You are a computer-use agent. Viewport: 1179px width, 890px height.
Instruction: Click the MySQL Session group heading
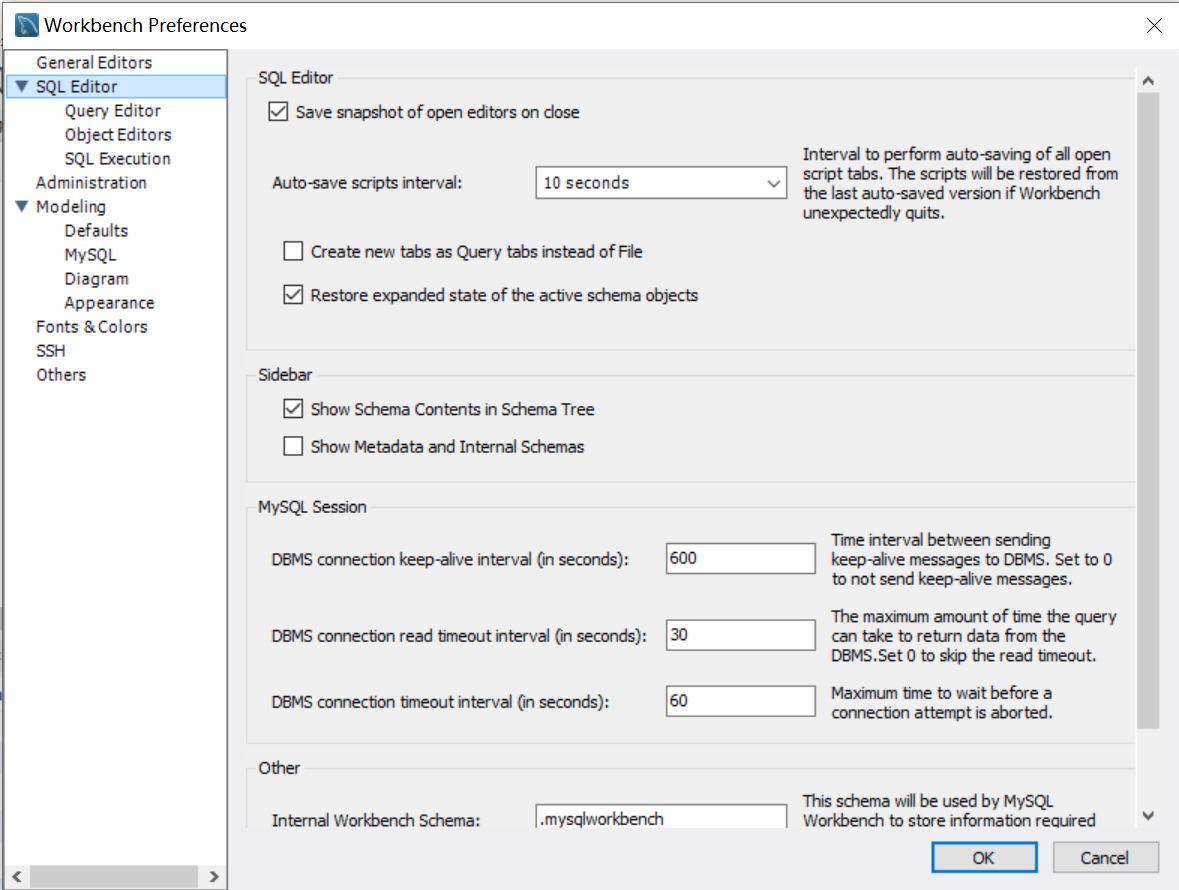tap(312, 507)
